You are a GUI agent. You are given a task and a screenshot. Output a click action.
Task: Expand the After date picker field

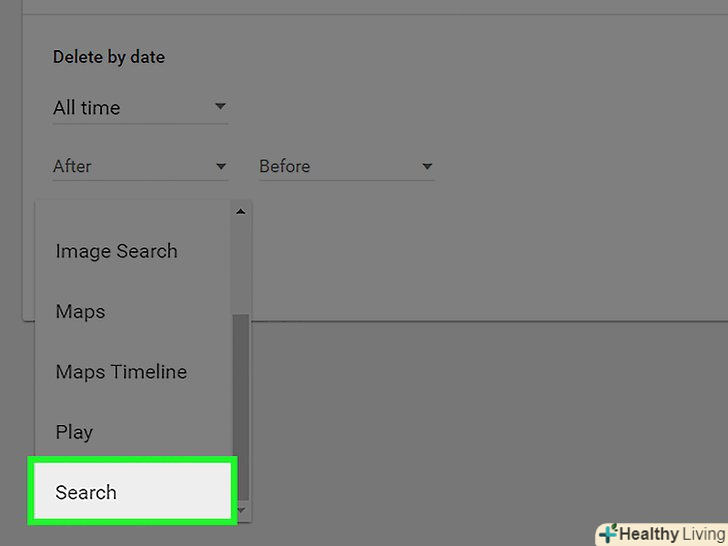(x=140, y=166)
